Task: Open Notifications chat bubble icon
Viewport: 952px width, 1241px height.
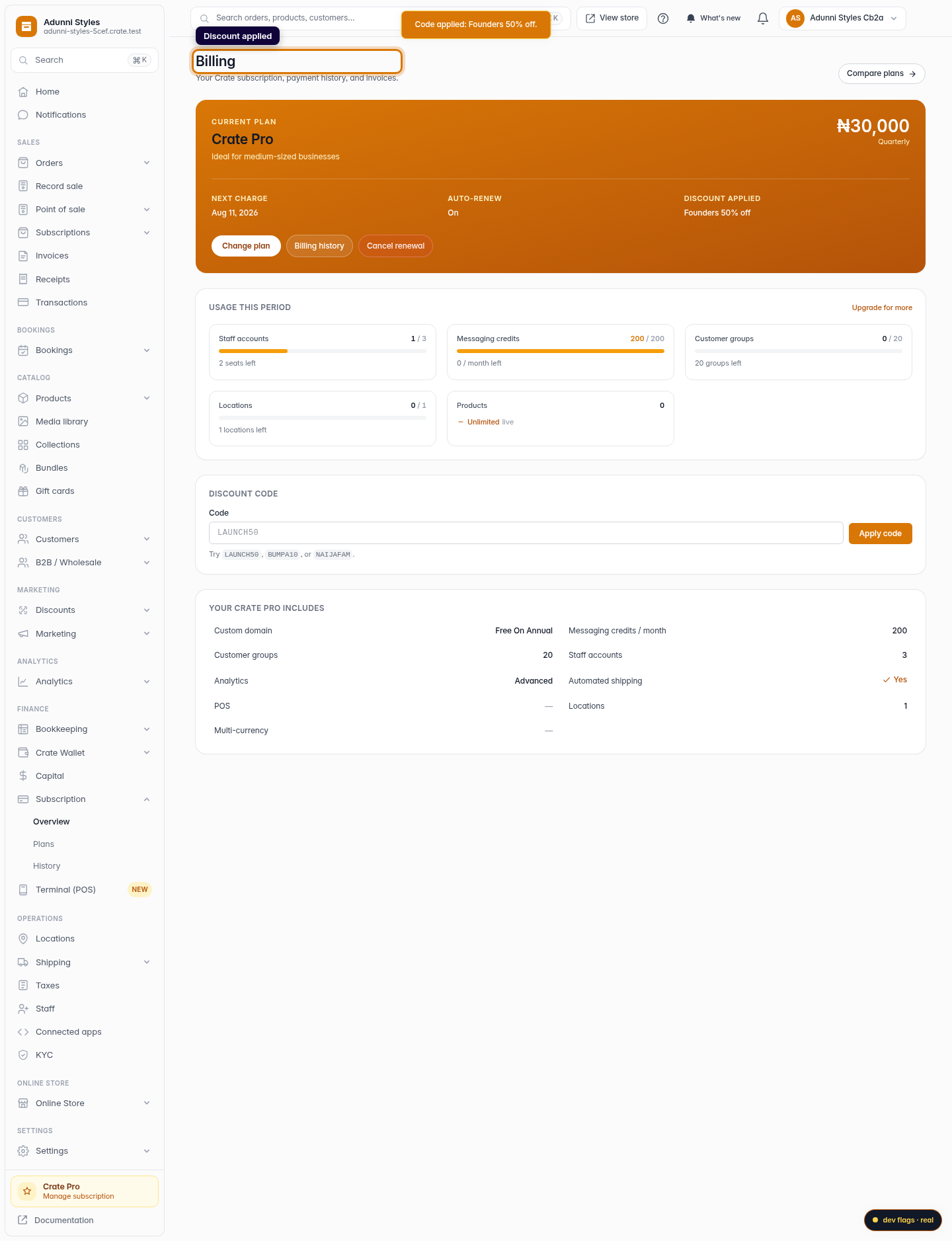Action: (23, 115)
